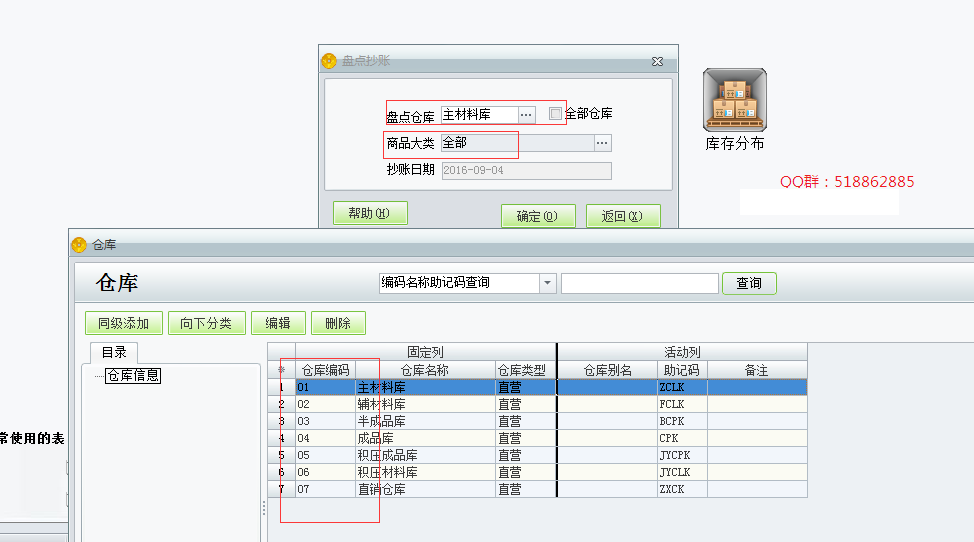
Task: Open the 库存分布 warehouse icon
Action: pyautogui.click(x=734, y=100)
